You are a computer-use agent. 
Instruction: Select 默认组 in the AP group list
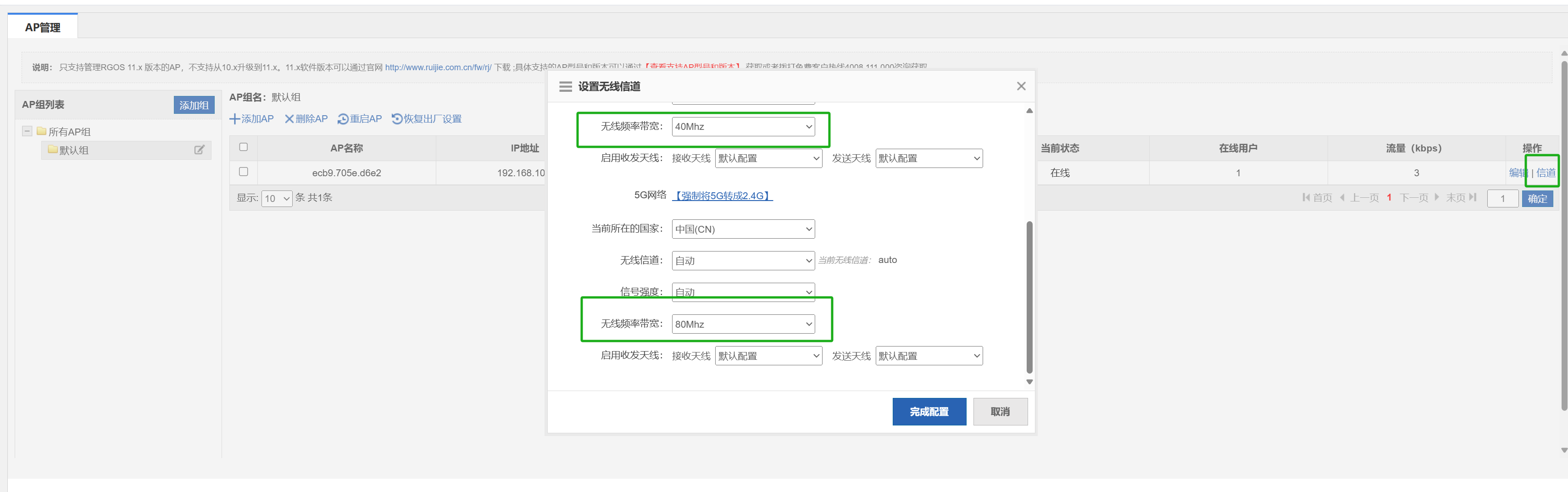pyautogui.click(x=74, y=151)
